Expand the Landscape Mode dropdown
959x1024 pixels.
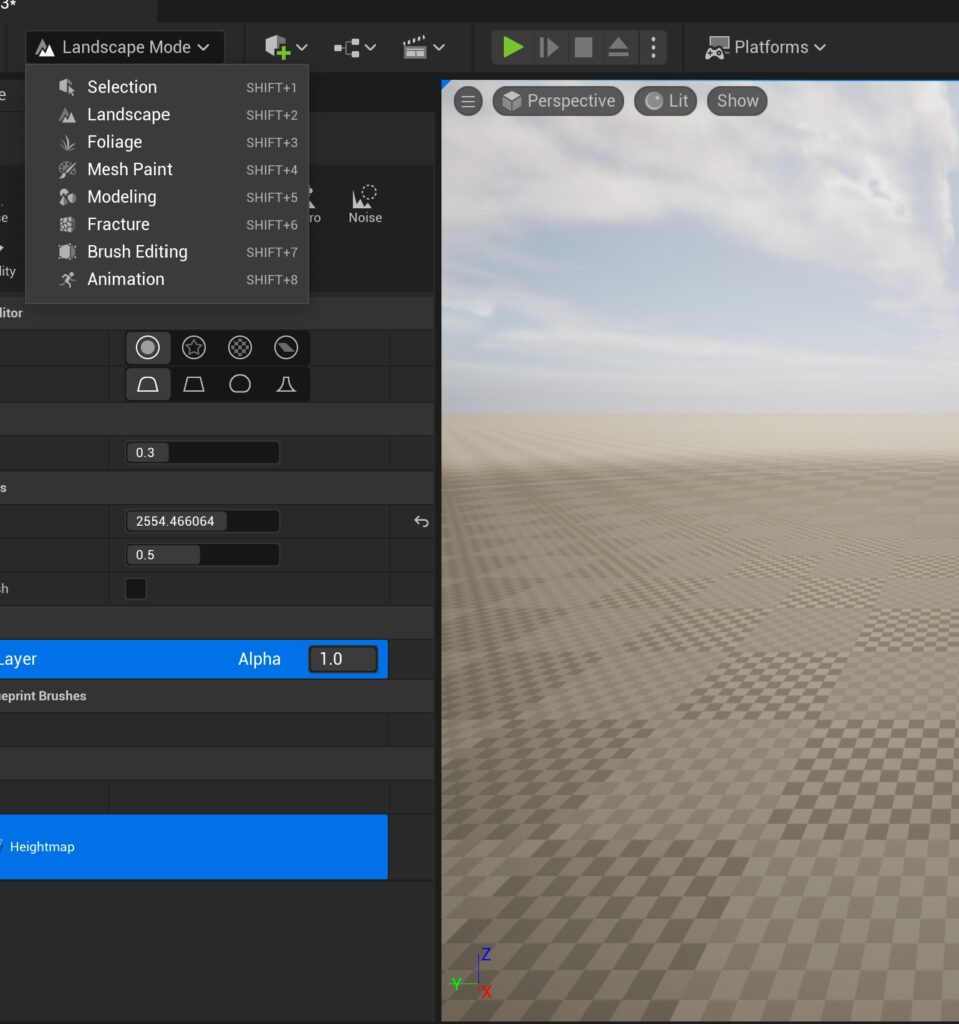pos(125,47)
